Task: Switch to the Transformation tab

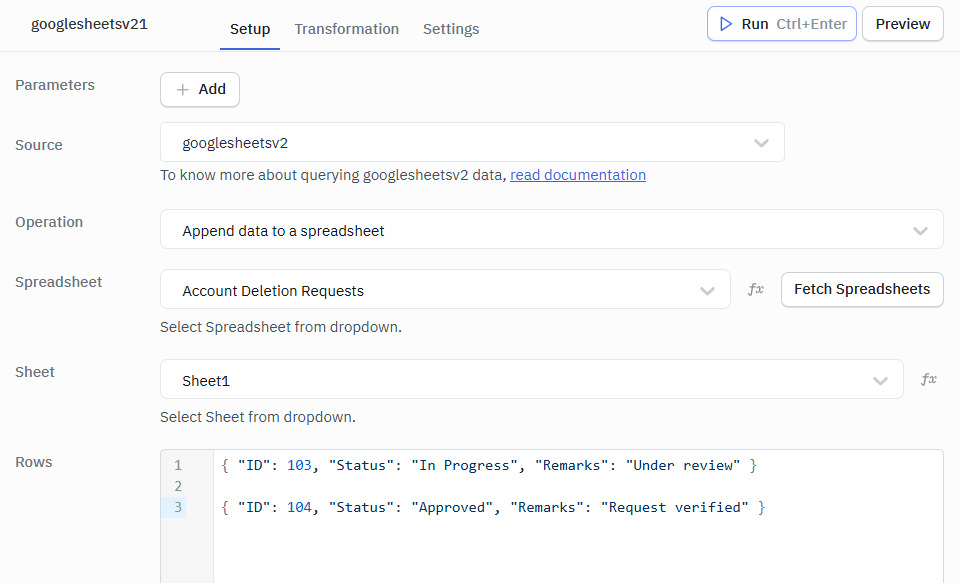Action: pyautogui.click(x=347, y=29)
